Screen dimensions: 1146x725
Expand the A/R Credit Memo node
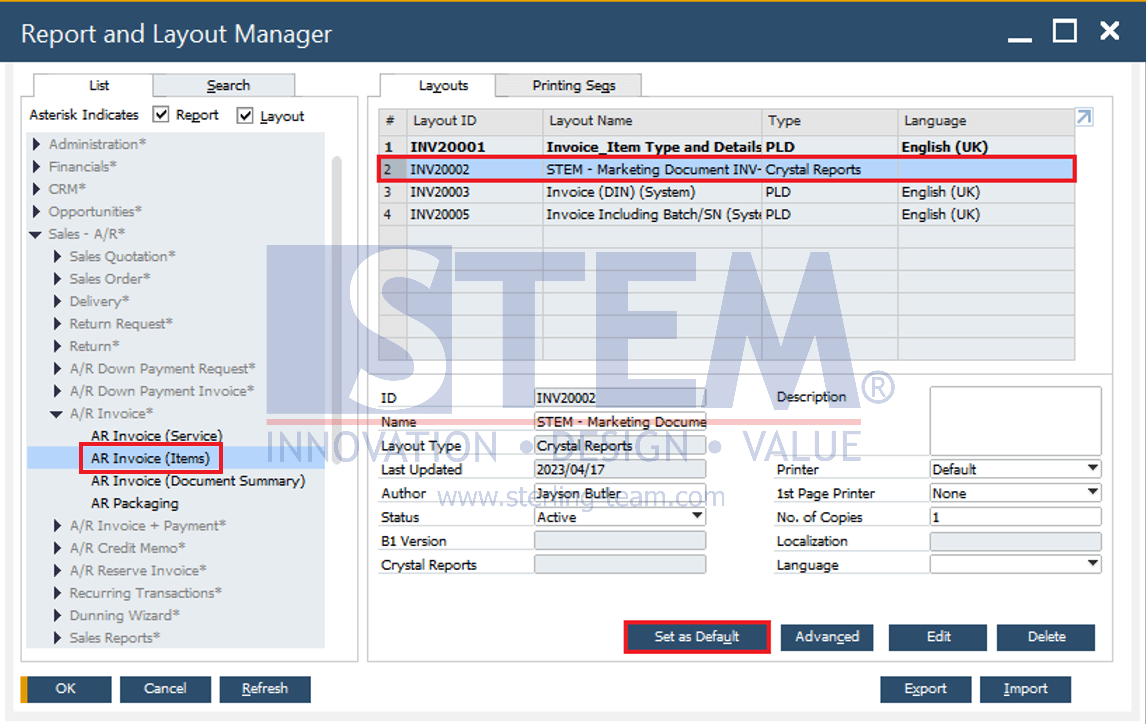point(58,548)
